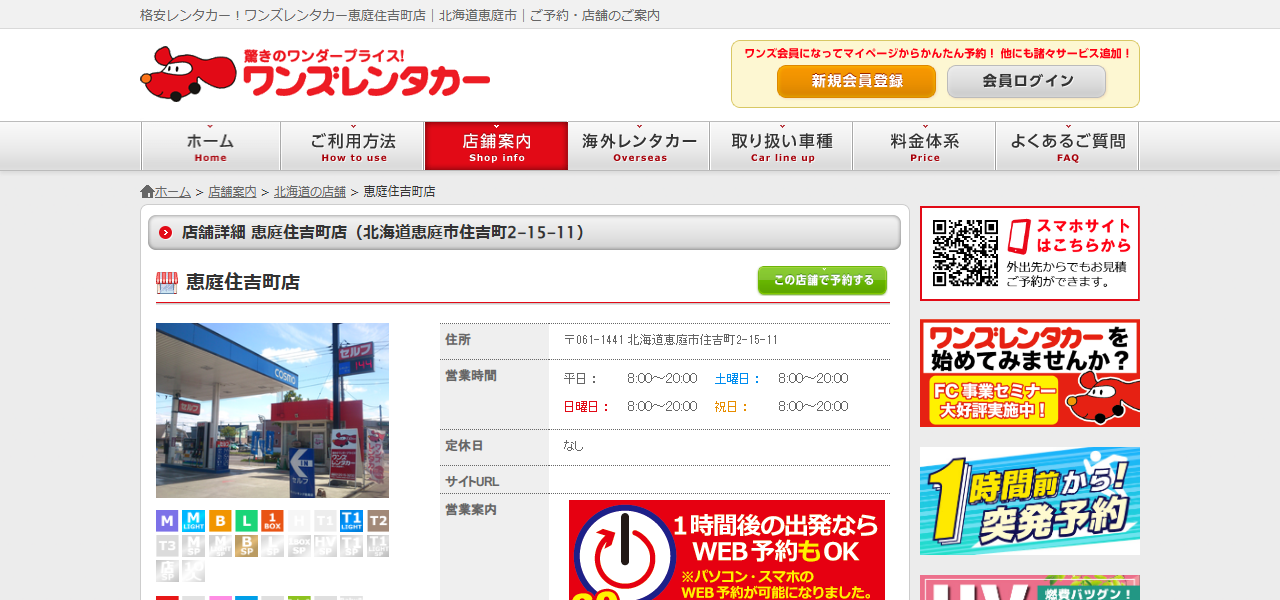Click the grey 1BOX SP class icon
Image resolution: width=1280 pixels, height=600 pixels.
[299, 546]
